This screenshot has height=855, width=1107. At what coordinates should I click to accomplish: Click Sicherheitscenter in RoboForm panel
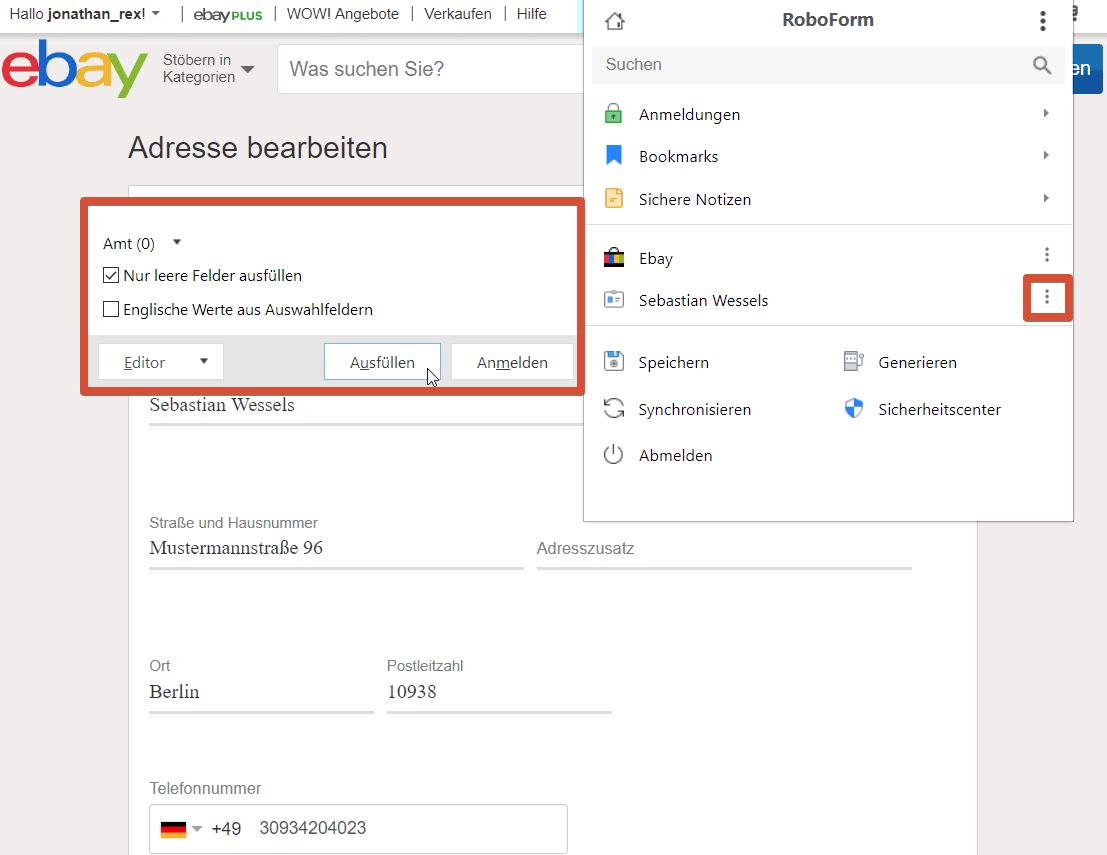pos(939,409)
